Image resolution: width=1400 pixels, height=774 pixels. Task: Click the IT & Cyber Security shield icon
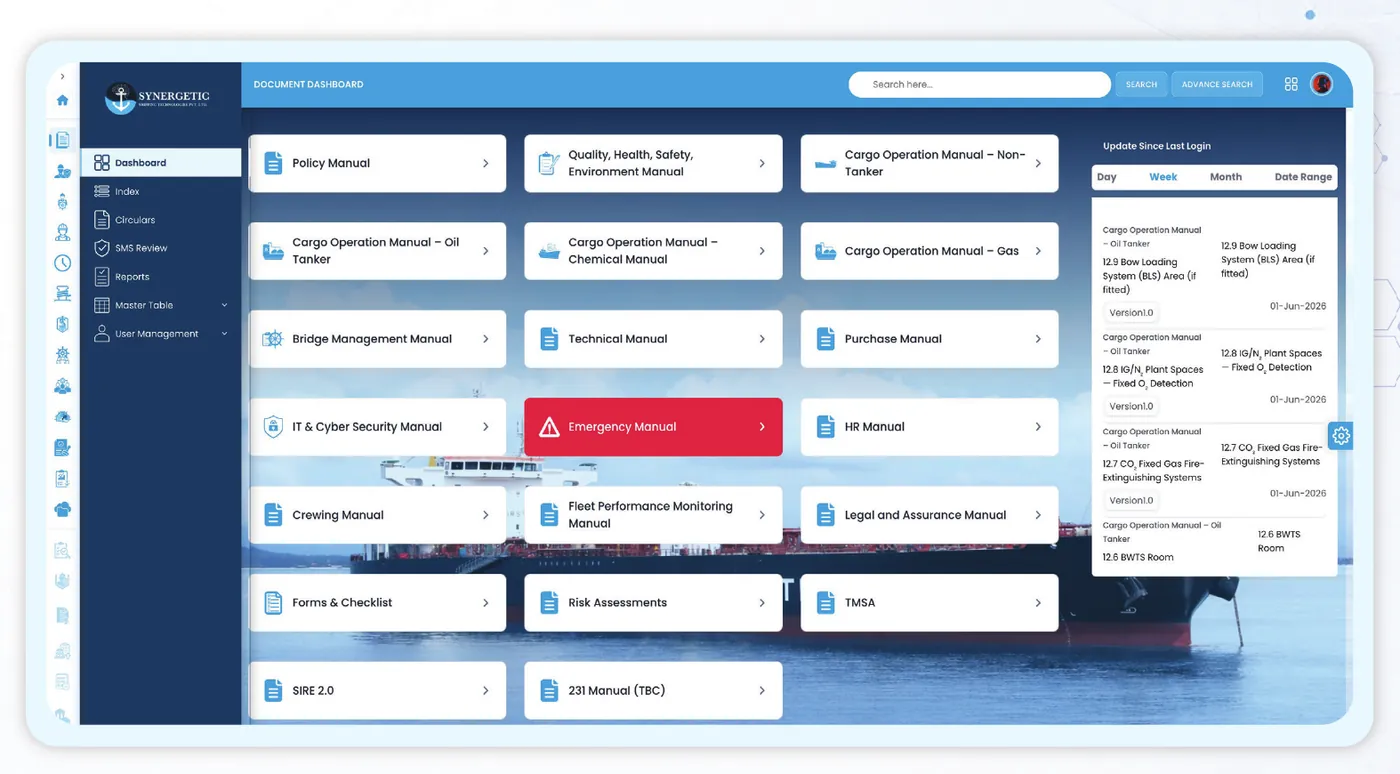pyautogui.click(x=273, y=427)
